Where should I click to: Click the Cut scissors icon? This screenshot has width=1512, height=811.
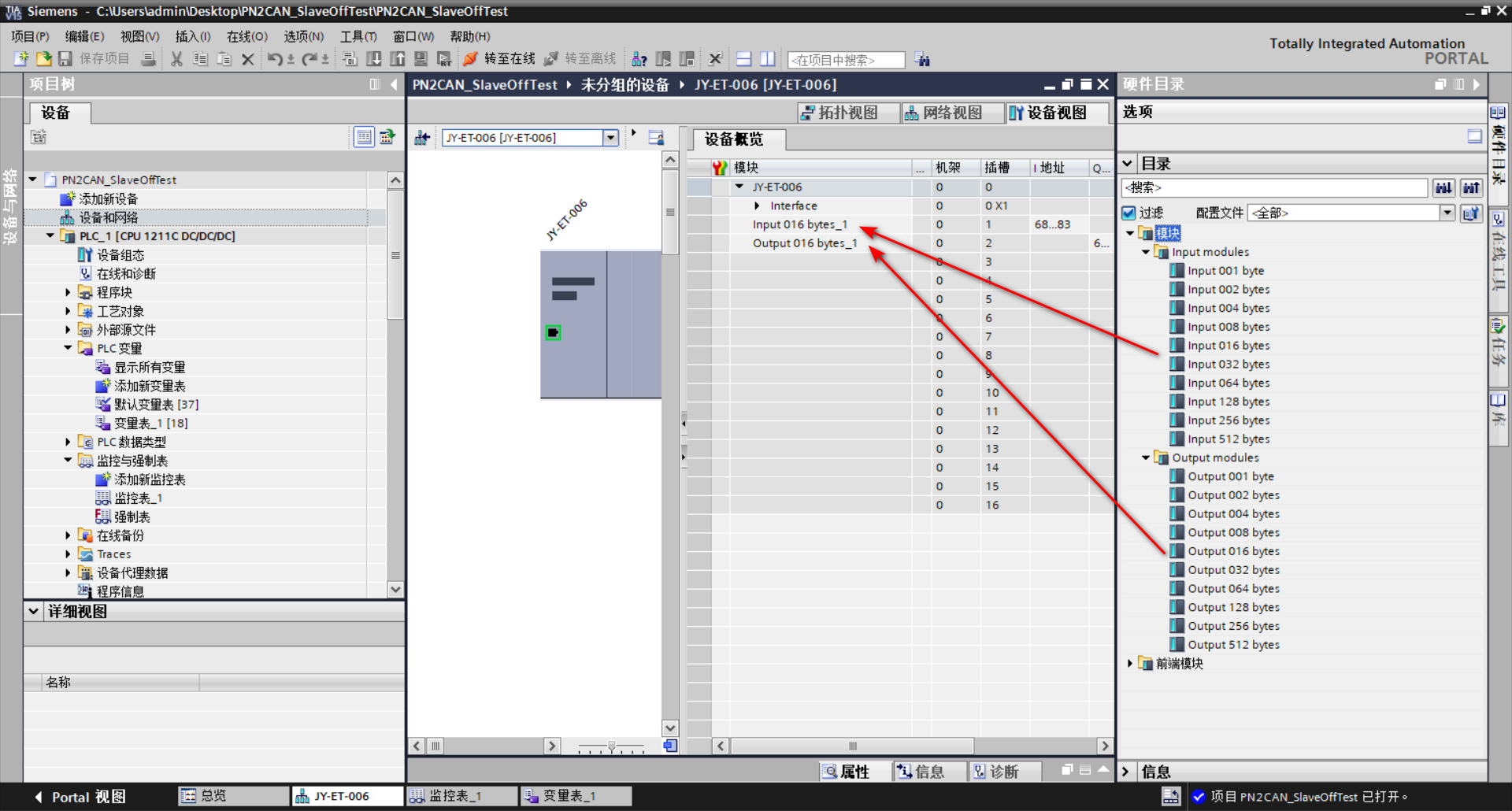click(176, 59)
